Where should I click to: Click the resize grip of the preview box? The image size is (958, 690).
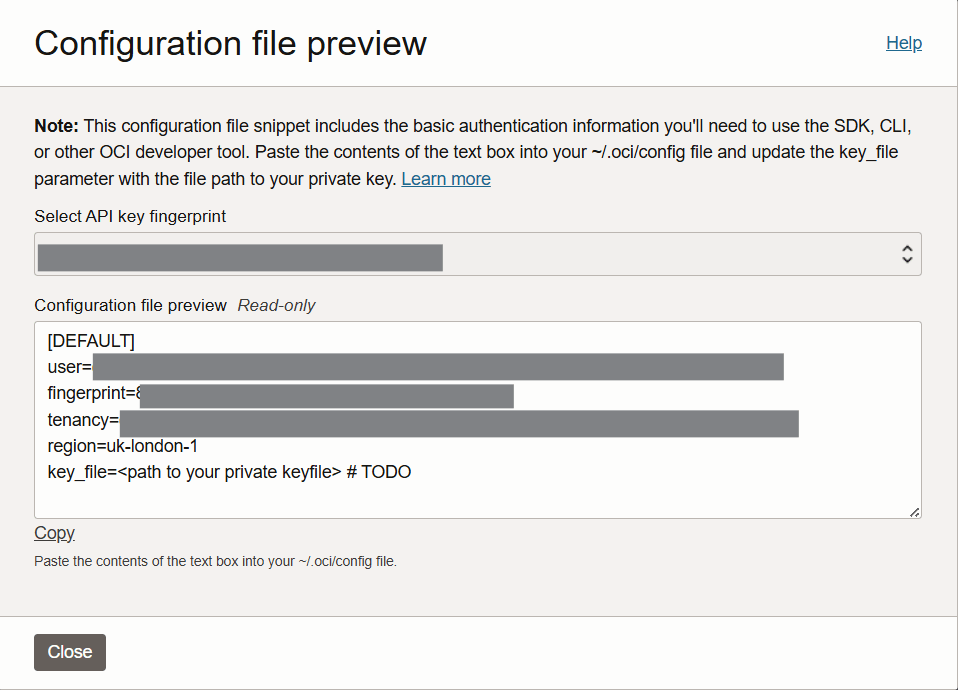pos(914,510)
